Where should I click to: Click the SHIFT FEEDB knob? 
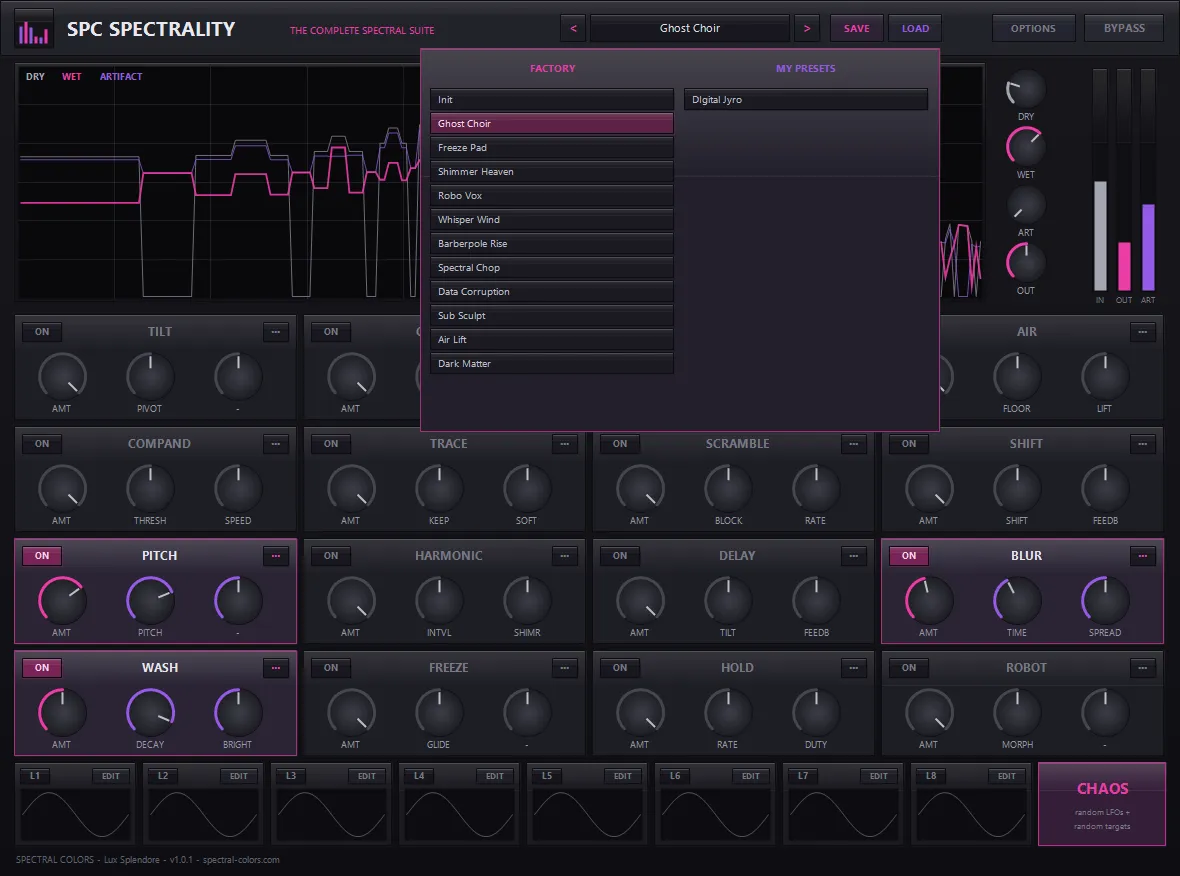coord(1105,488)
